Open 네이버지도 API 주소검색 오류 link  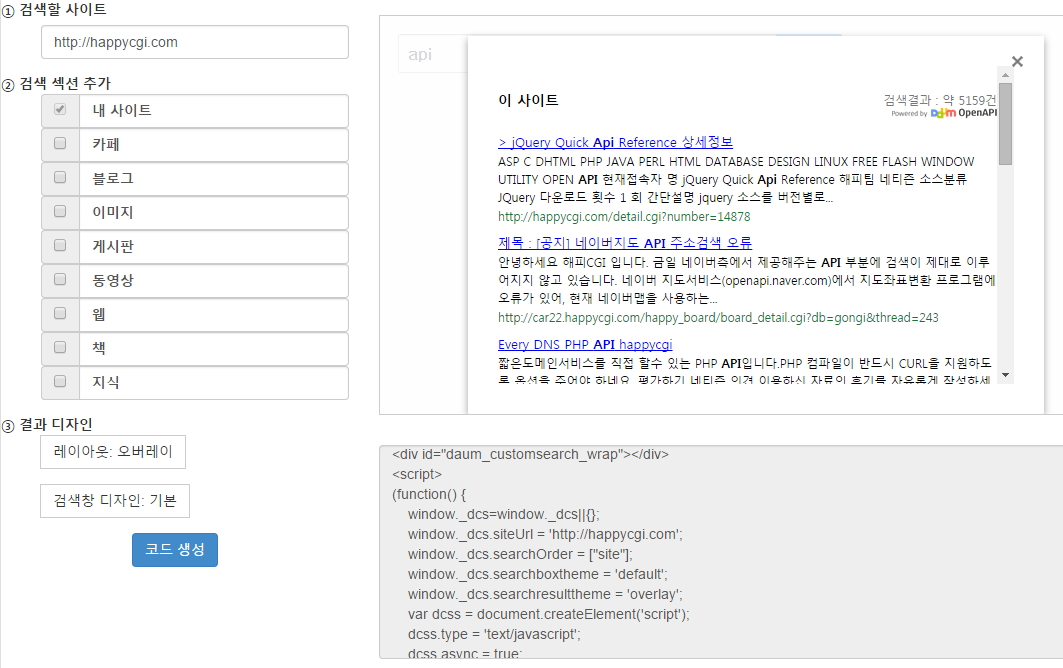(624, 243)
